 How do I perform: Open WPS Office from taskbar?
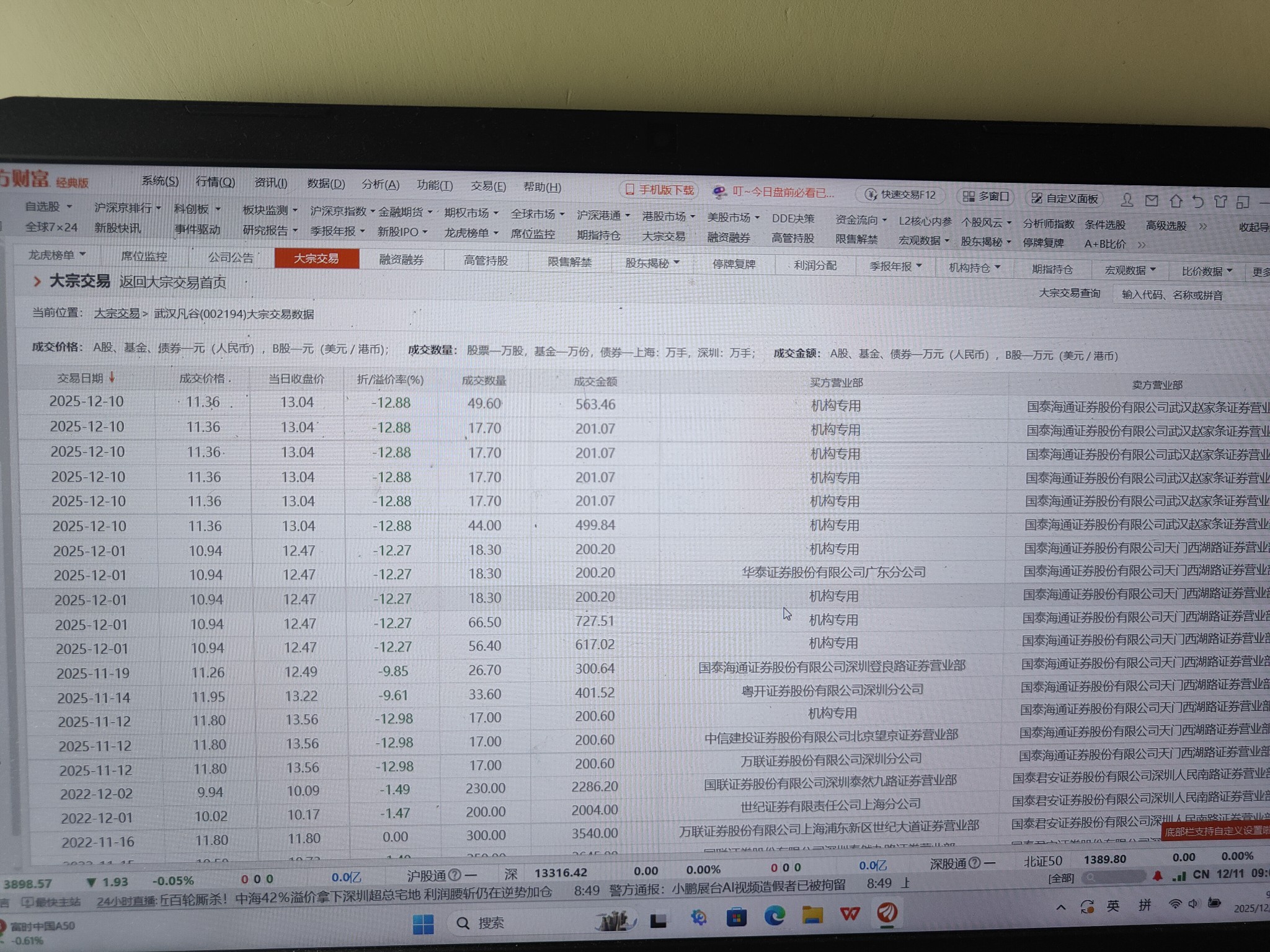pyautogui.click(x=850, y=914)
